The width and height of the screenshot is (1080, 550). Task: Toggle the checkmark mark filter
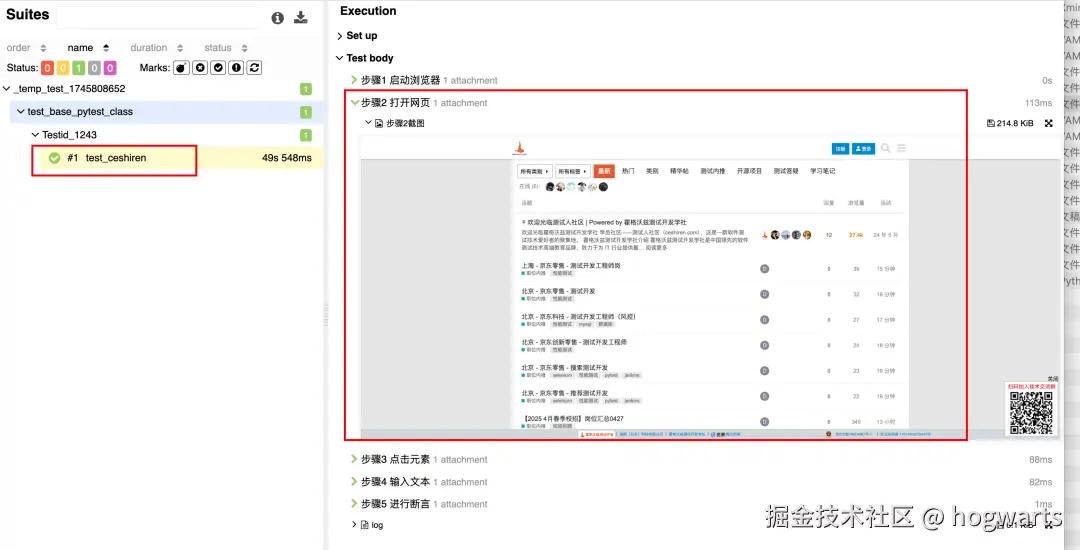(218, 67)
